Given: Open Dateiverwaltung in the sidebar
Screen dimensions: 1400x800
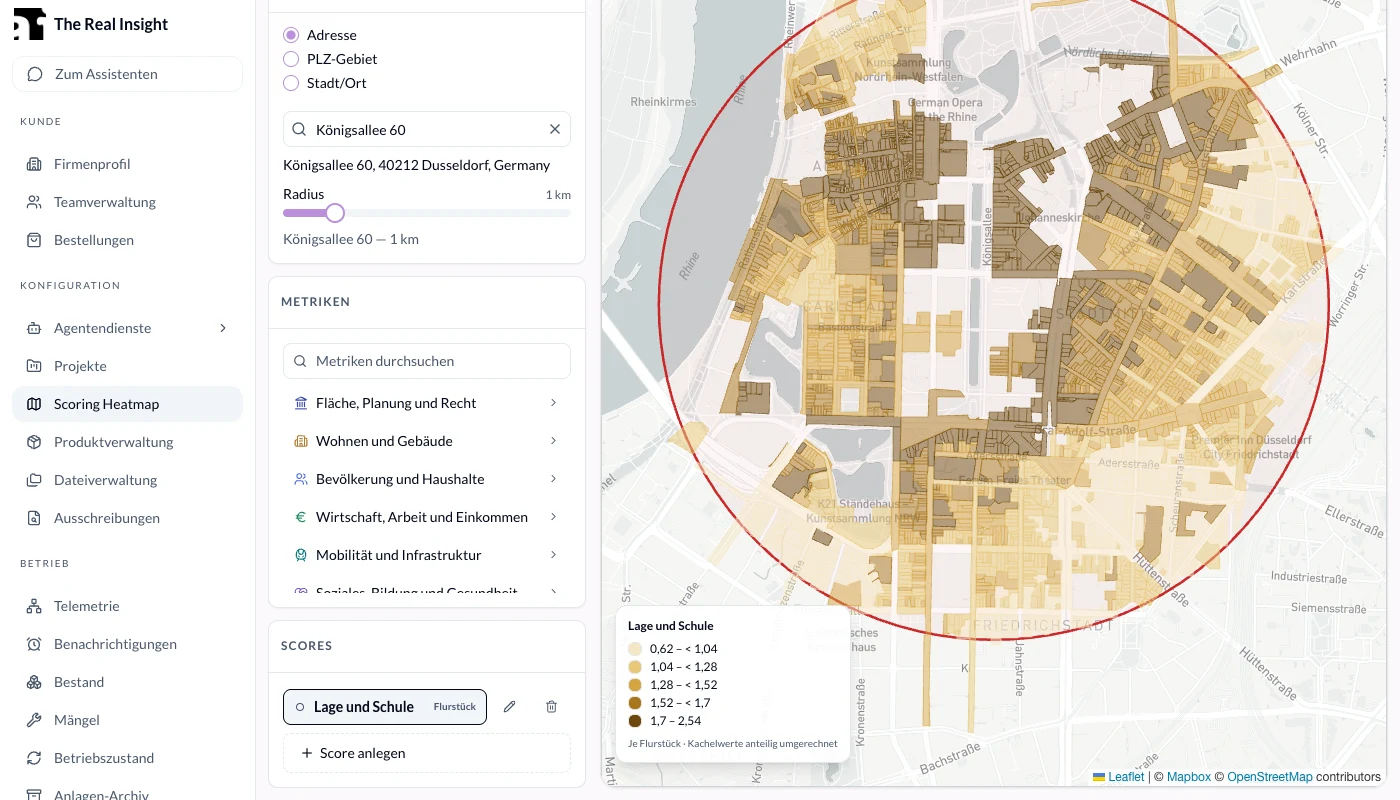Looking at the screenshot, I should pyautogui.click(x=127, y=480).
